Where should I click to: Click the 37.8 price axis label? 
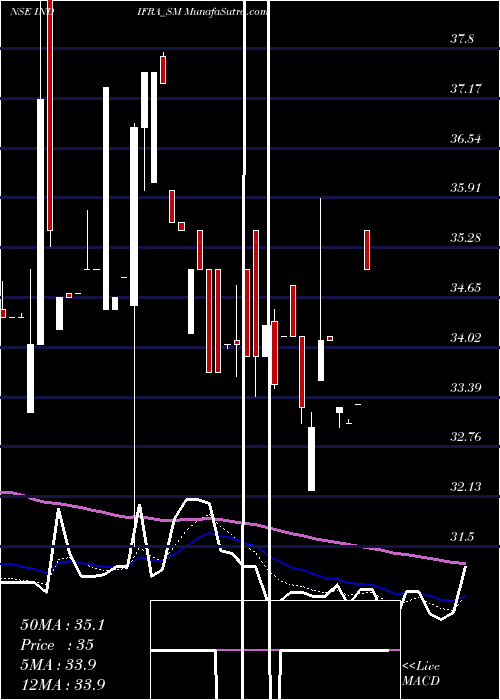(x=462, y=39)
